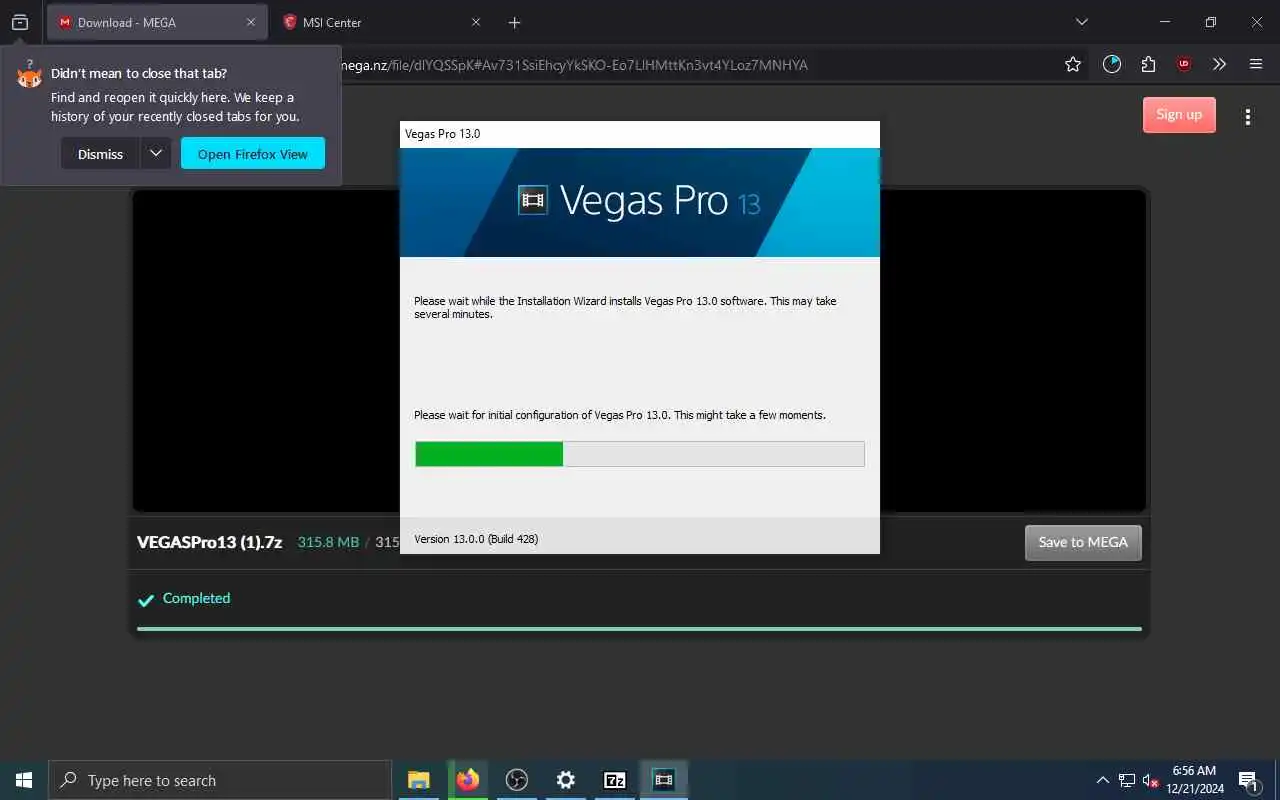Switch to 7-Zip in the taskbar
1280x800 pixels.
click(615, 780)
